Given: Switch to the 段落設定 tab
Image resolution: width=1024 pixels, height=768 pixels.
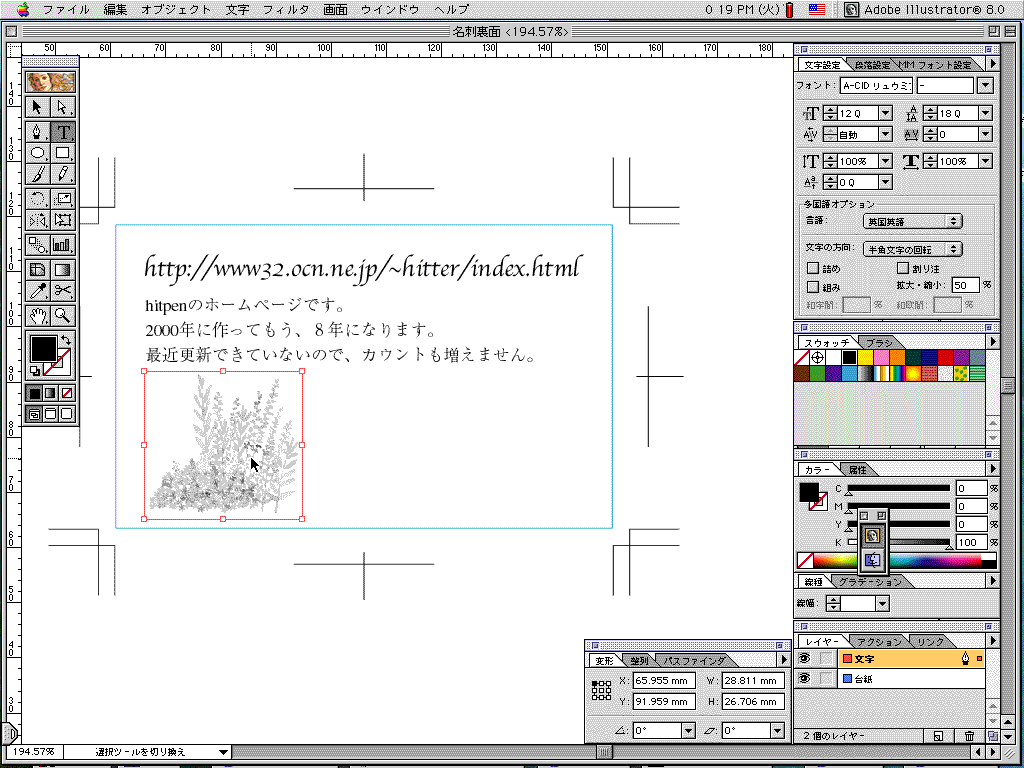Looking at the screenshot, I should pos(872,65).
